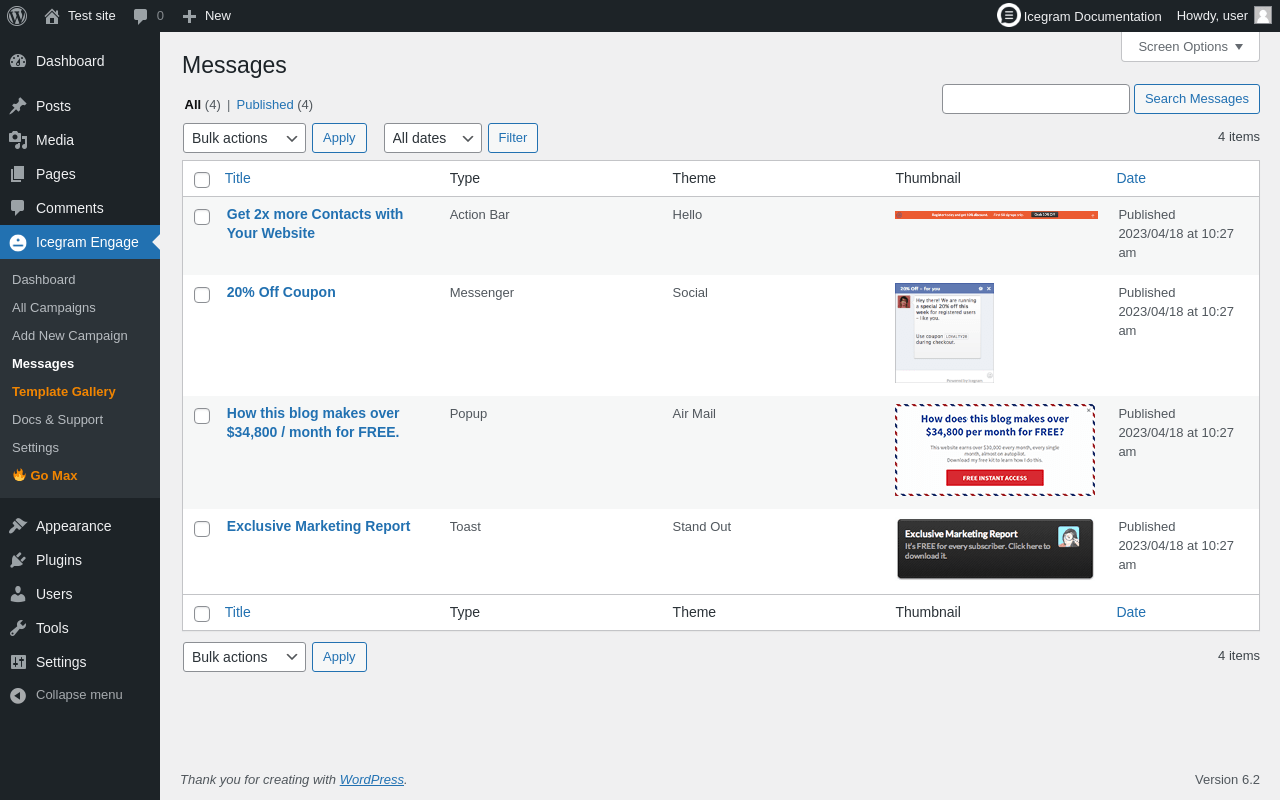The width and height of the screenshot is (1280, 800).
Task: Click the WordPress logo icon
Action: [x=17, y=16]
